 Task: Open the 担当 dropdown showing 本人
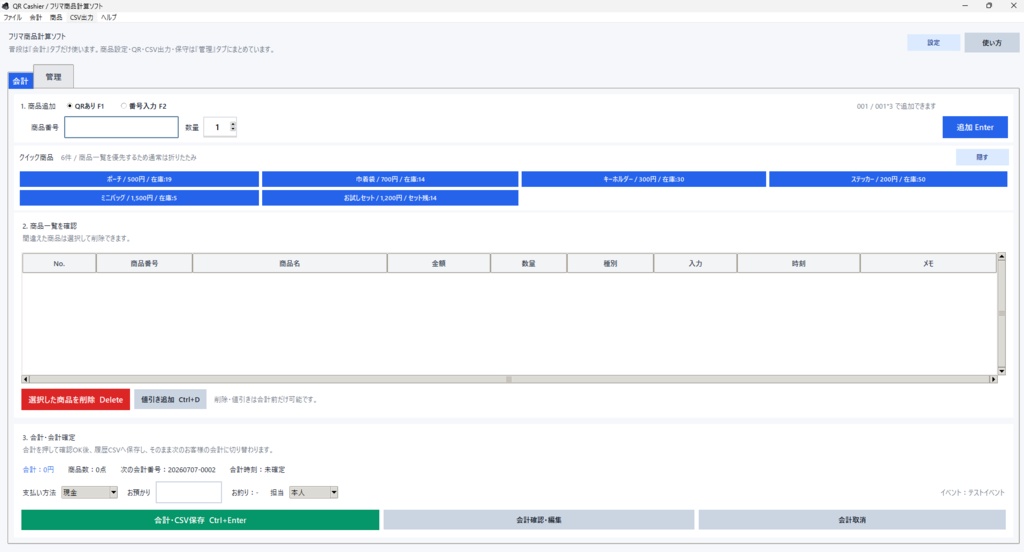313,493
